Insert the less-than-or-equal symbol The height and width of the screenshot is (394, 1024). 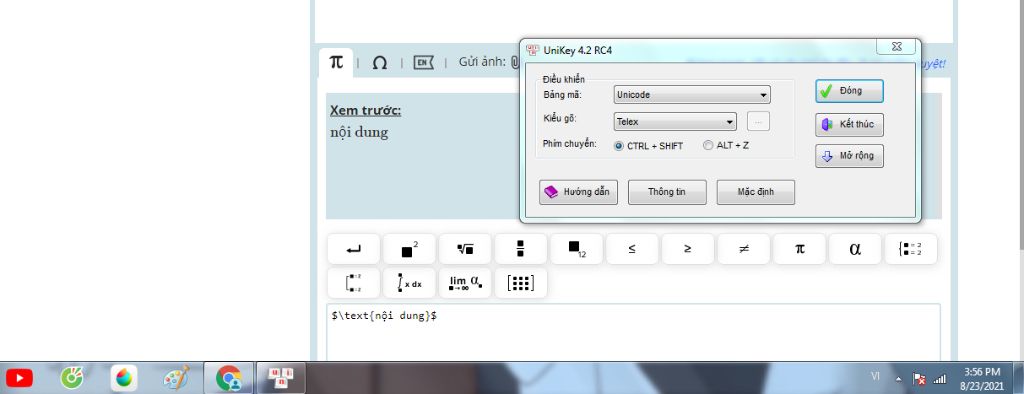click(x=632, y=249)
